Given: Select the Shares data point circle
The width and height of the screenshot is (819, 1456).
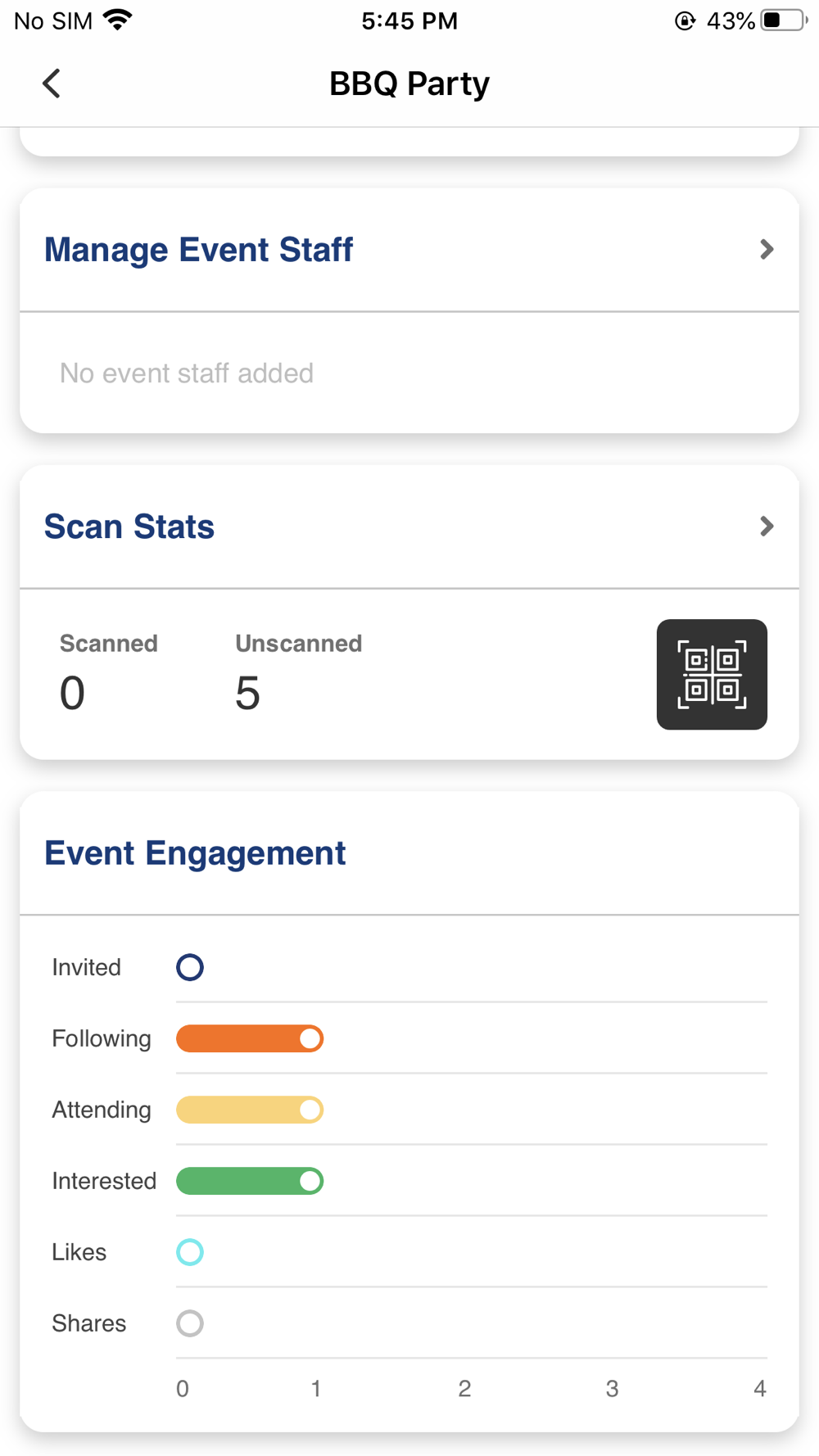Looking at the screenshot, I should pyautogui.click(x=190, y=1323).
